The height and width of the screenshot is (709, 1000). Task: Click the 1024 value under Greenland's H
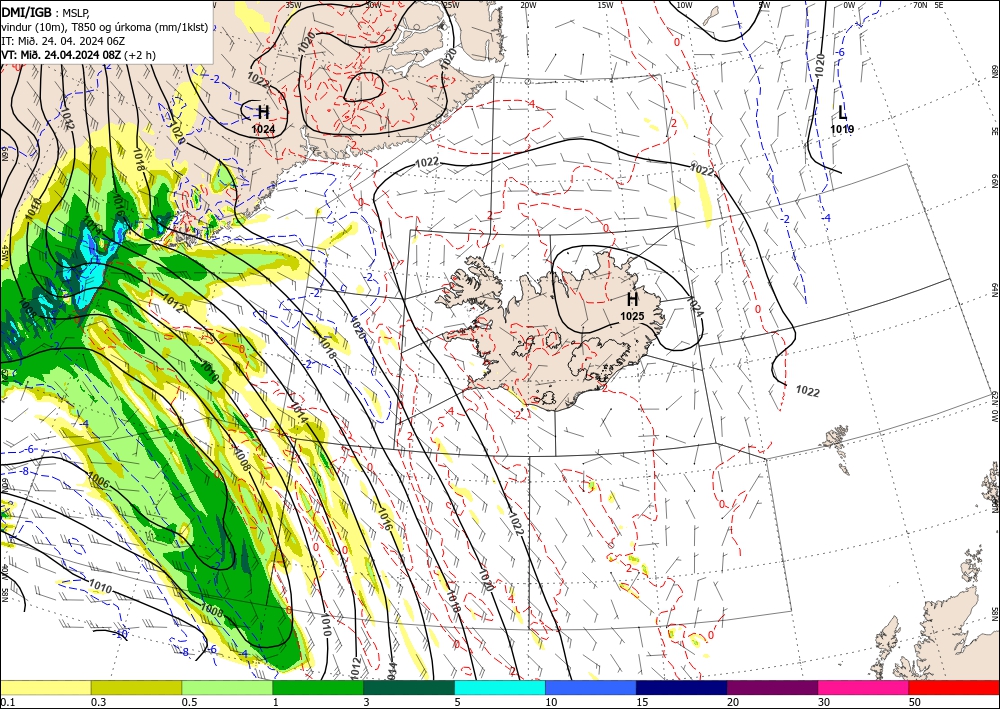coord(263,129)
